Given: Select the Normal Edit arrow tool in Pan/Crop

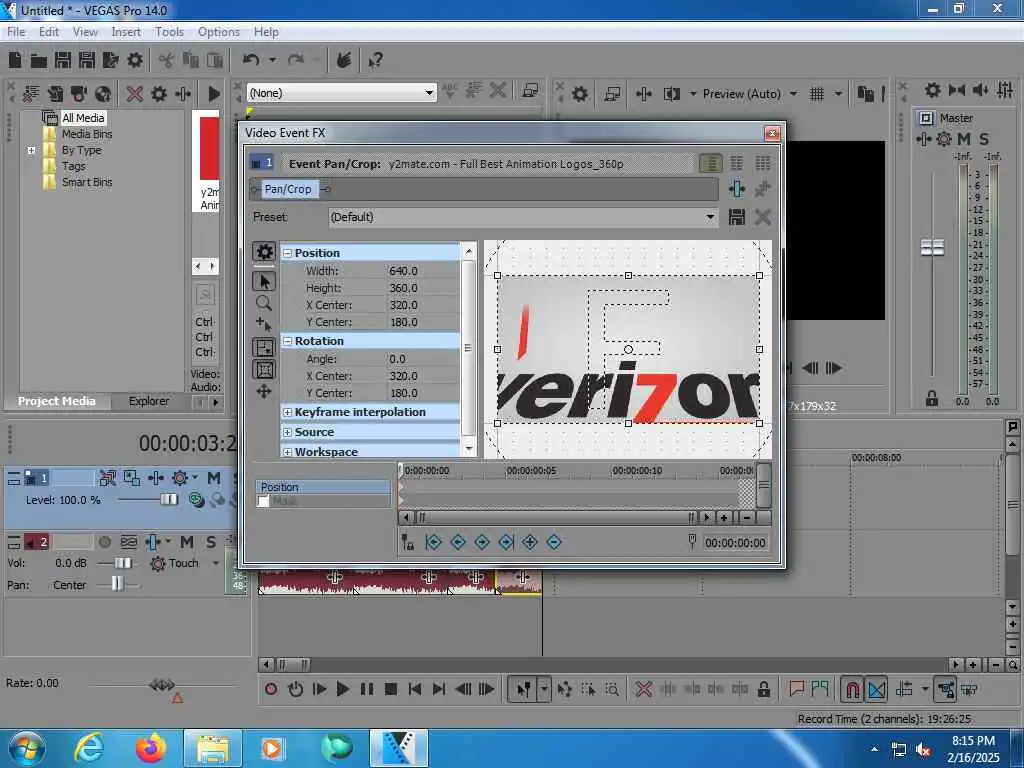Looking at the screenshot, I should (264, 281).
